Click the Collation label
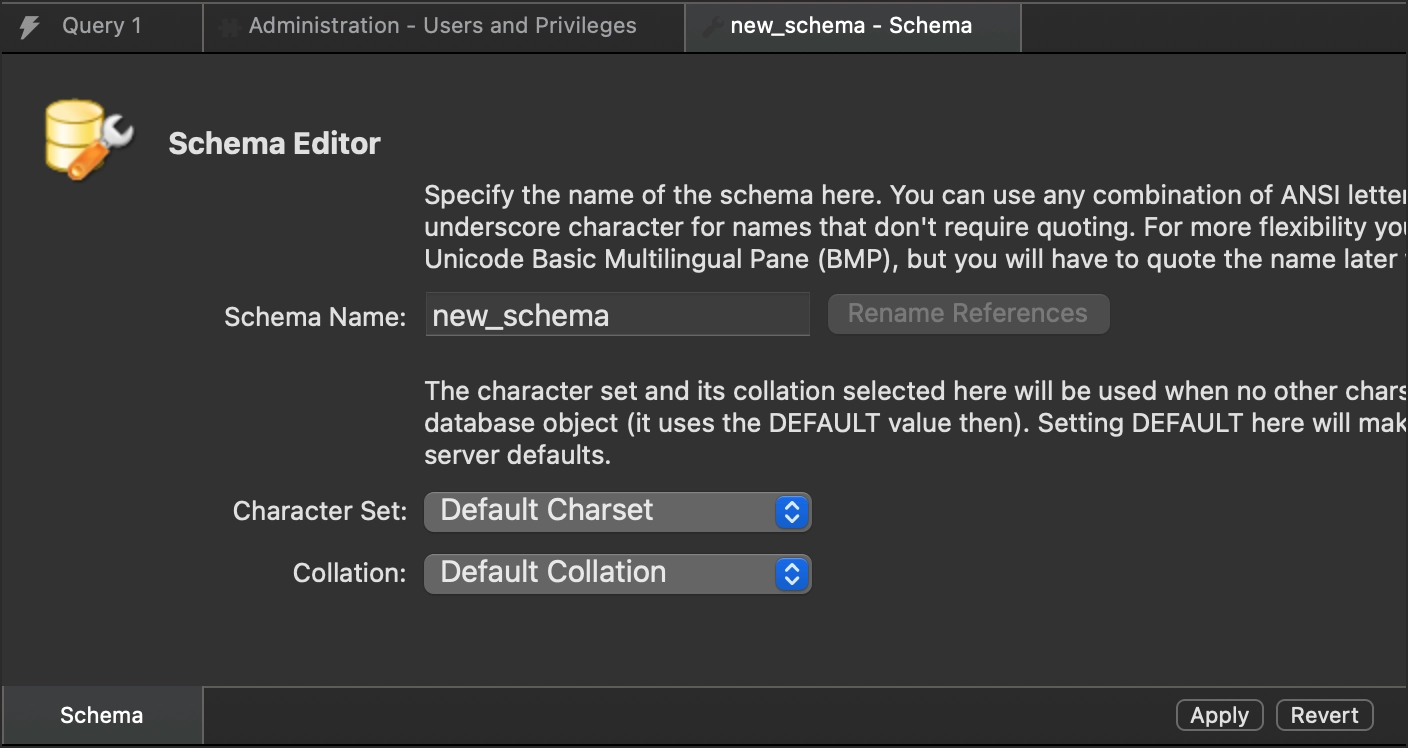Screen dimensions: 1408x748 (x=349, y=573)
